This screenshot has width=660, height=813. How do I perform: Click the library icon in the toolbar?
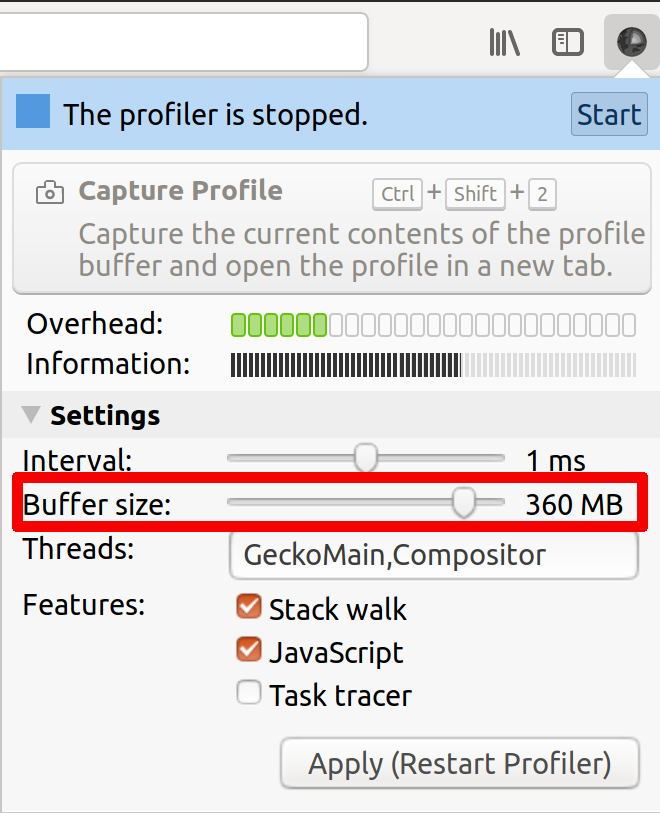click(504, 42)
